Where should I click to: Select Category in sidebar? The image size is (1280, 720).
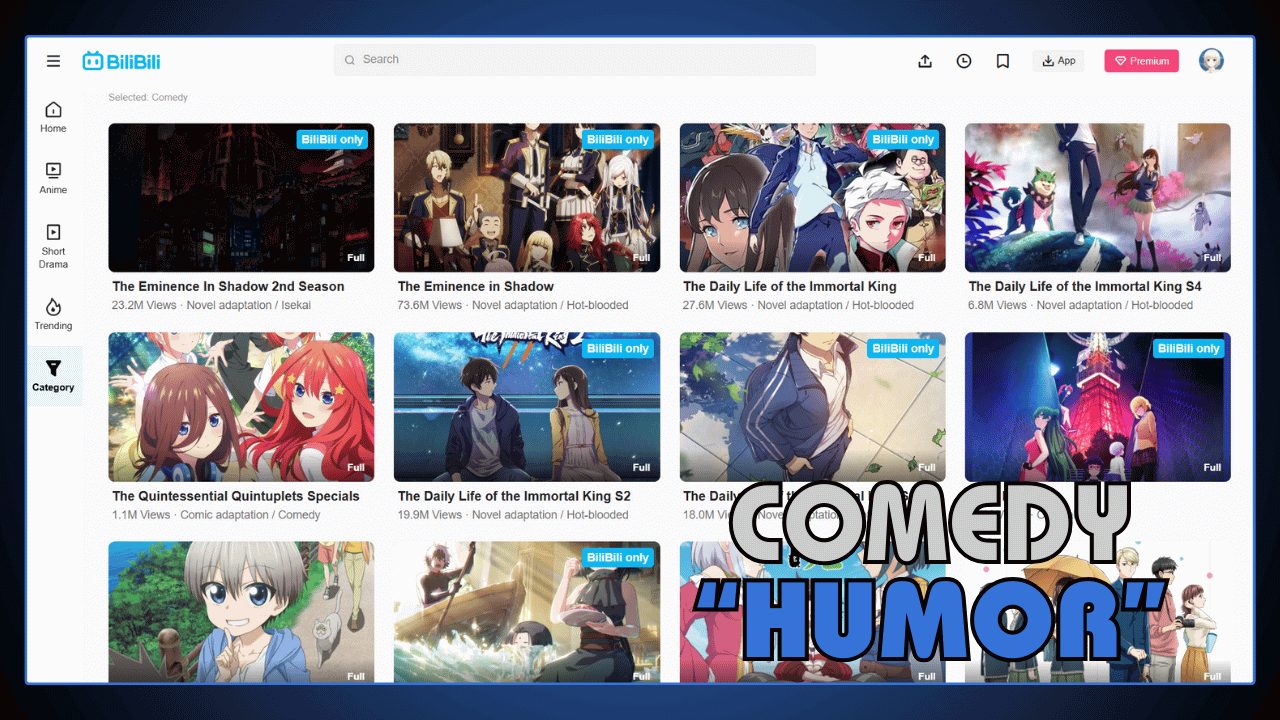[x=53, y=376]
